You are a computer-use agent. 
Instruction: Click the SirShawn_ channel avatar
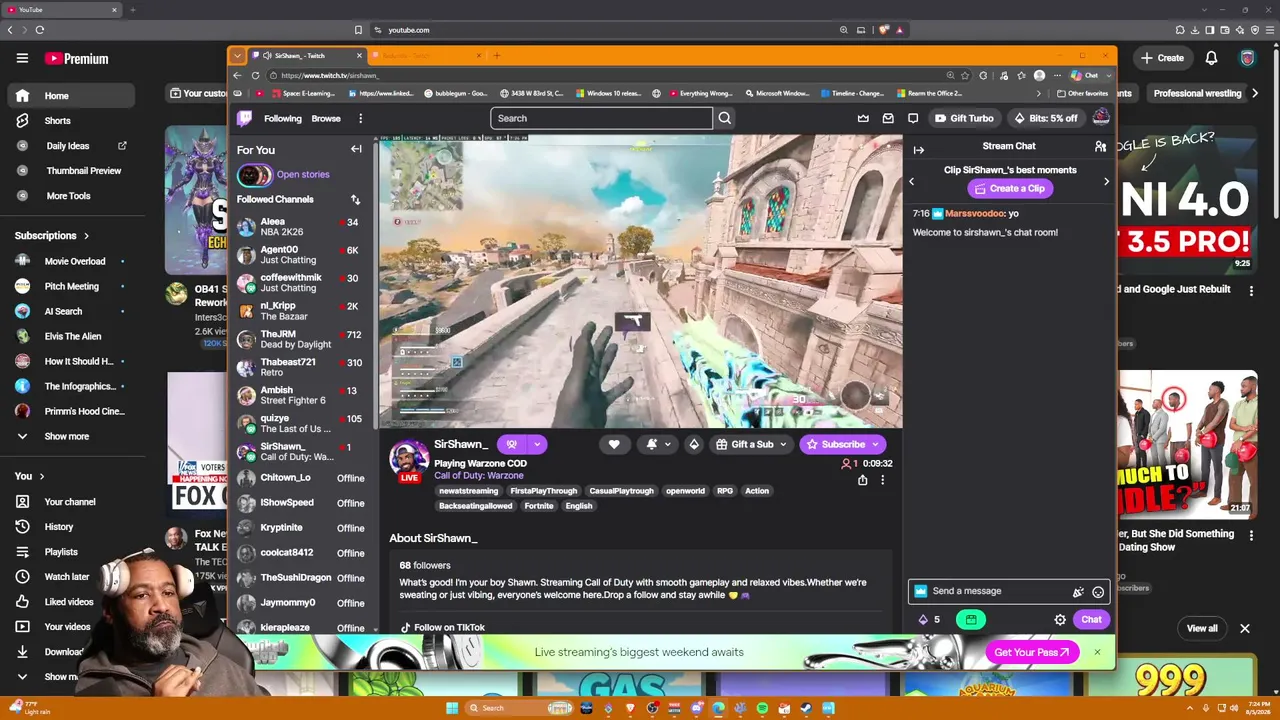[x=409, y=459]
